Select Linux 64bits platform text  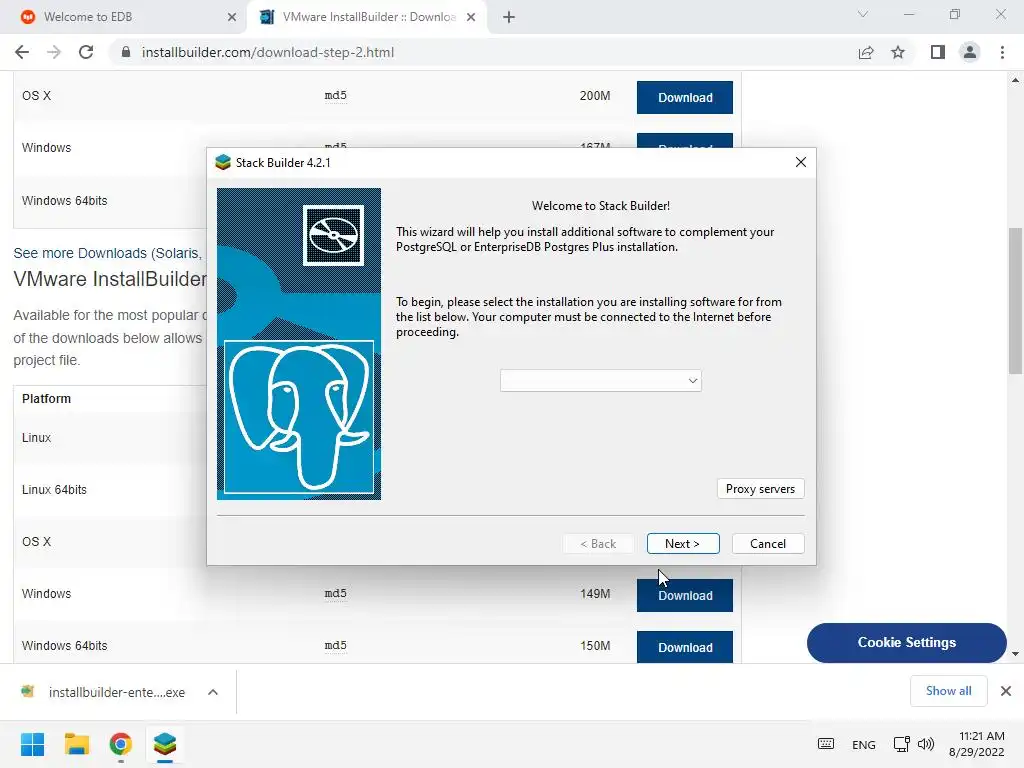point(54,489)
